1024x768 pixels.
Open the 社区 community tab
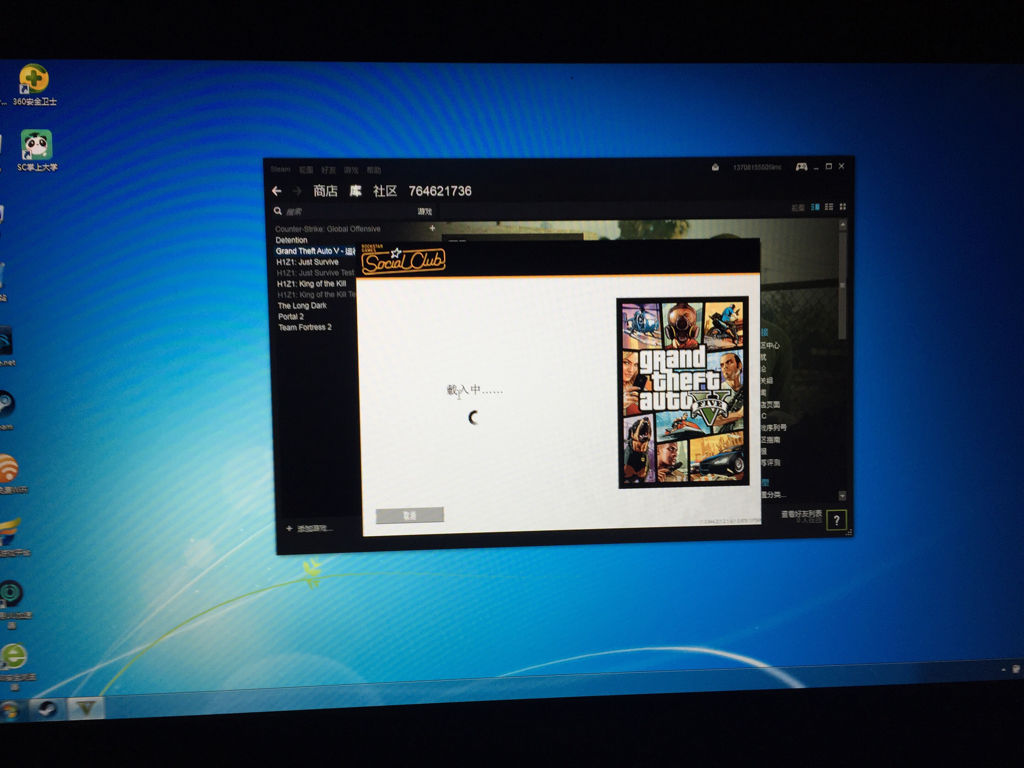point(385,191)
